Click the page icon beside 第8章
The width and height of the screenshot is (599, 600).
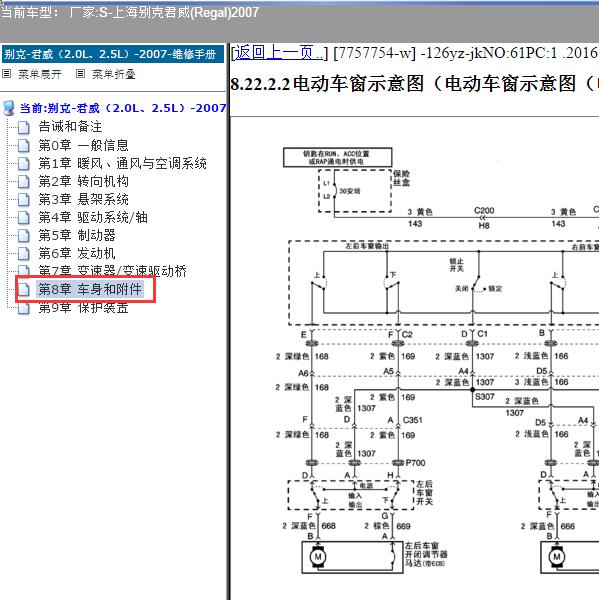(24, 290)
